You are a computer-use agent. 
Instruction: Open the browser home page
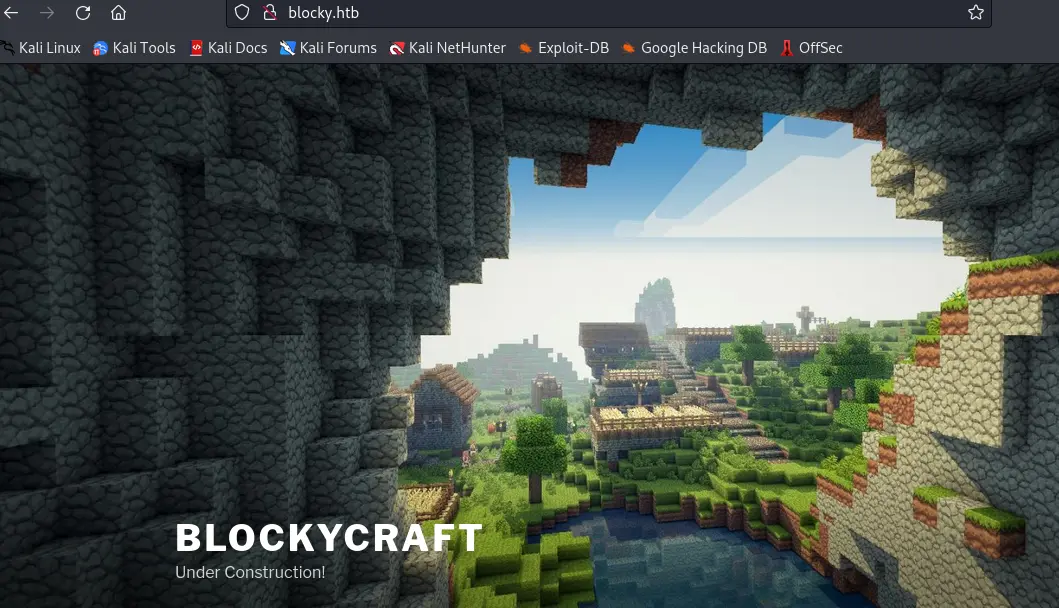coord(119,13)
